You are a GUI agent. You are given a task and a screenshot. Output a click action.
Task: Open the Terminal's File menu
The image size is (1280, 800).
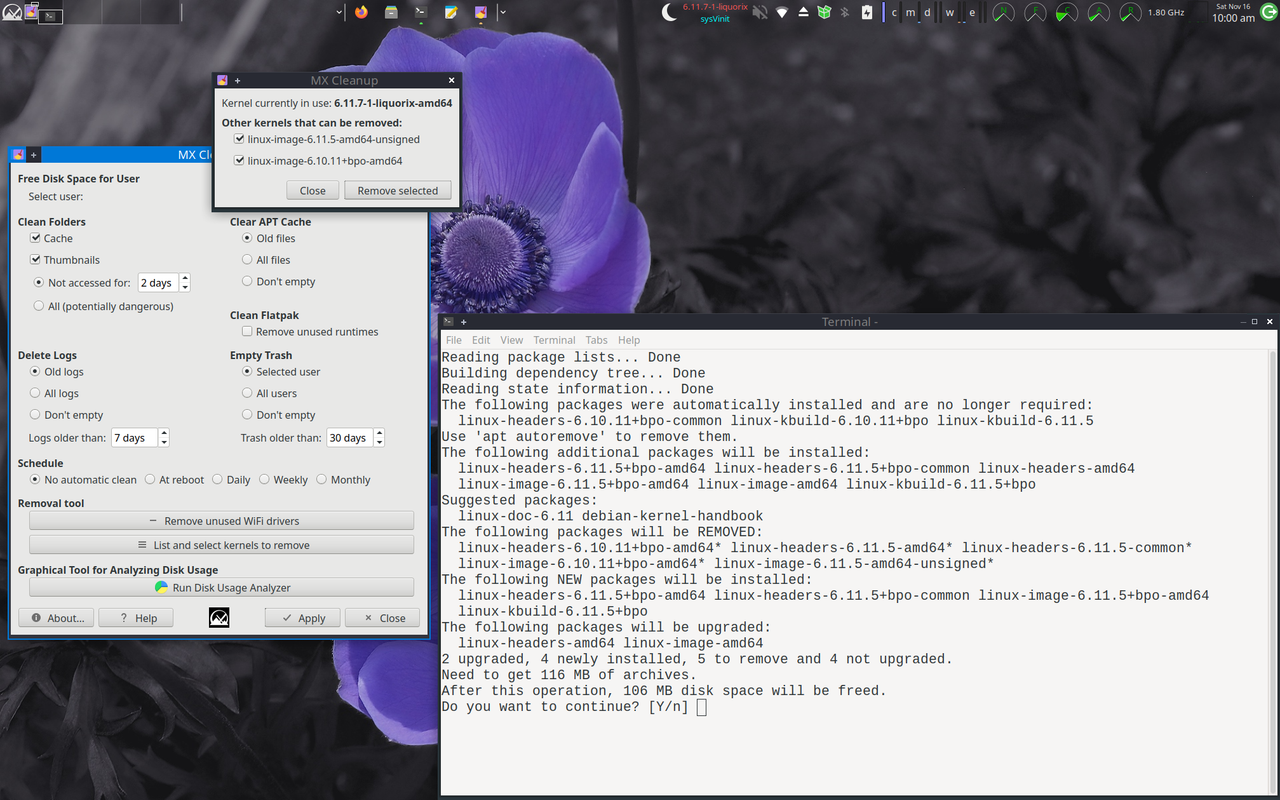[453, 339]
